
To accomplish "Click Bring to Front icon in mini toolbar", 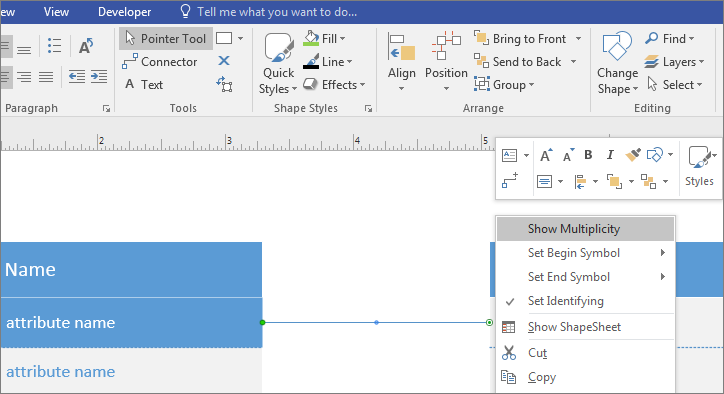I will (614, 182).
